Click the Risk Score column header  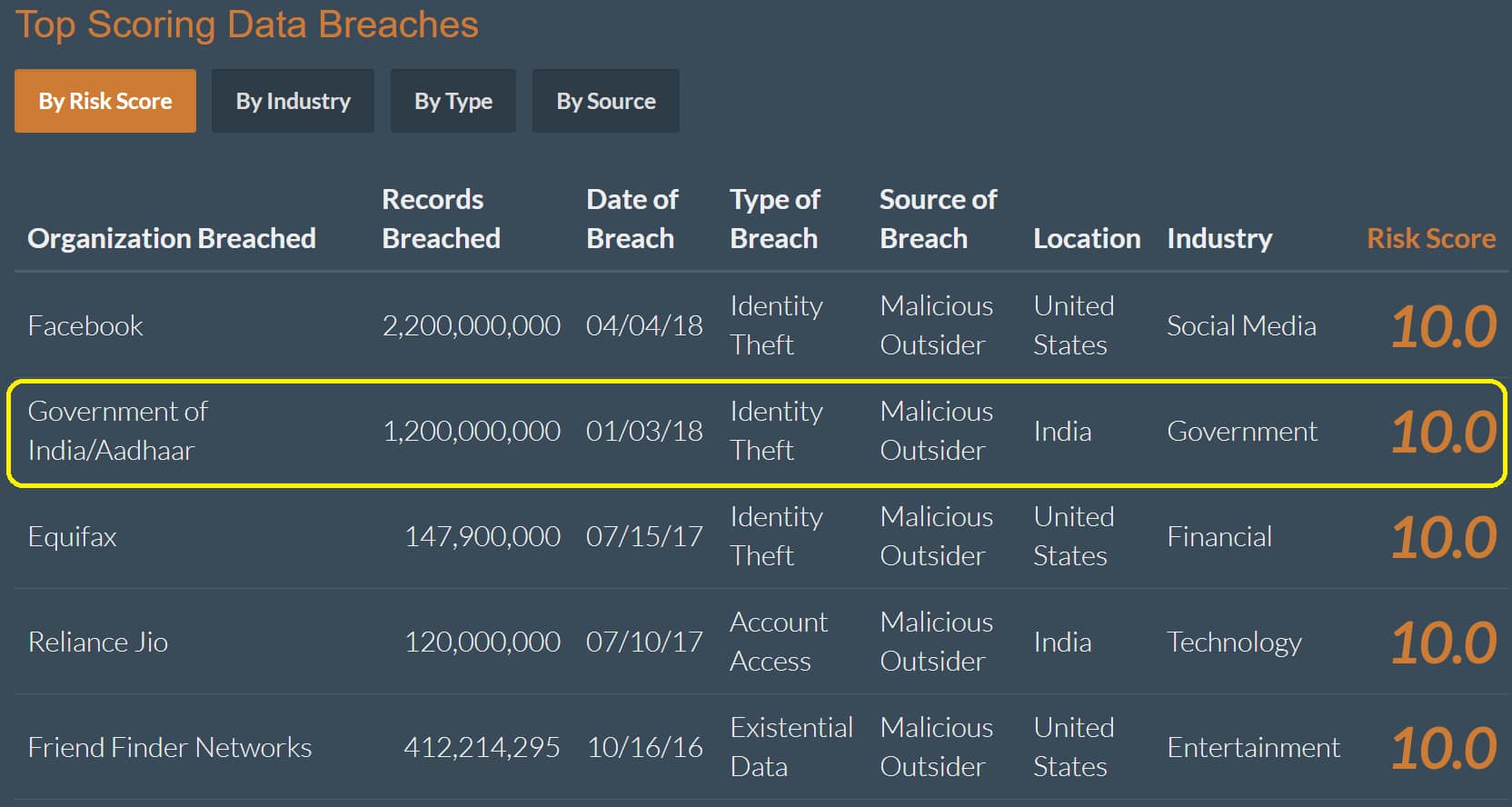tap(1431, 238)
